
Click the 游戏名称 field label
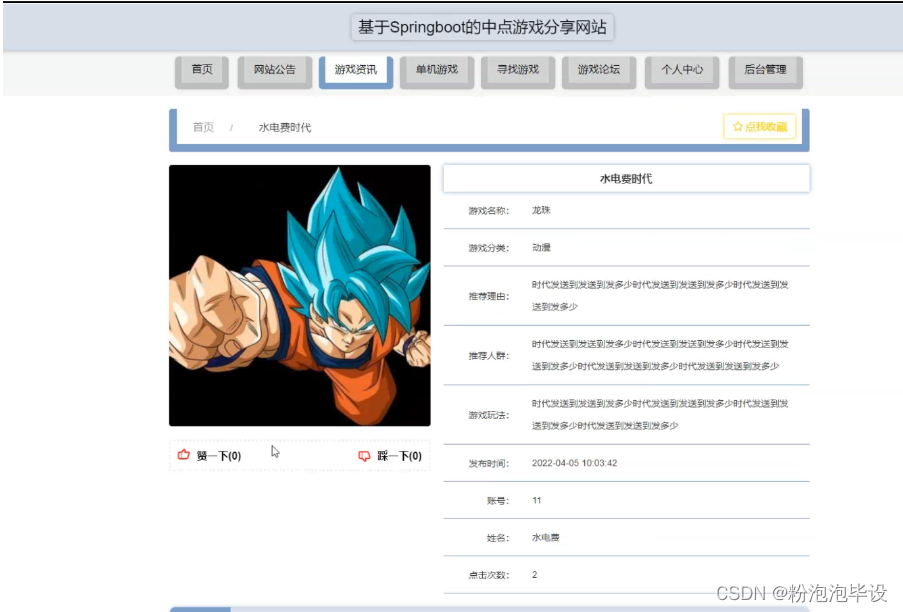[x=489, y=211]
